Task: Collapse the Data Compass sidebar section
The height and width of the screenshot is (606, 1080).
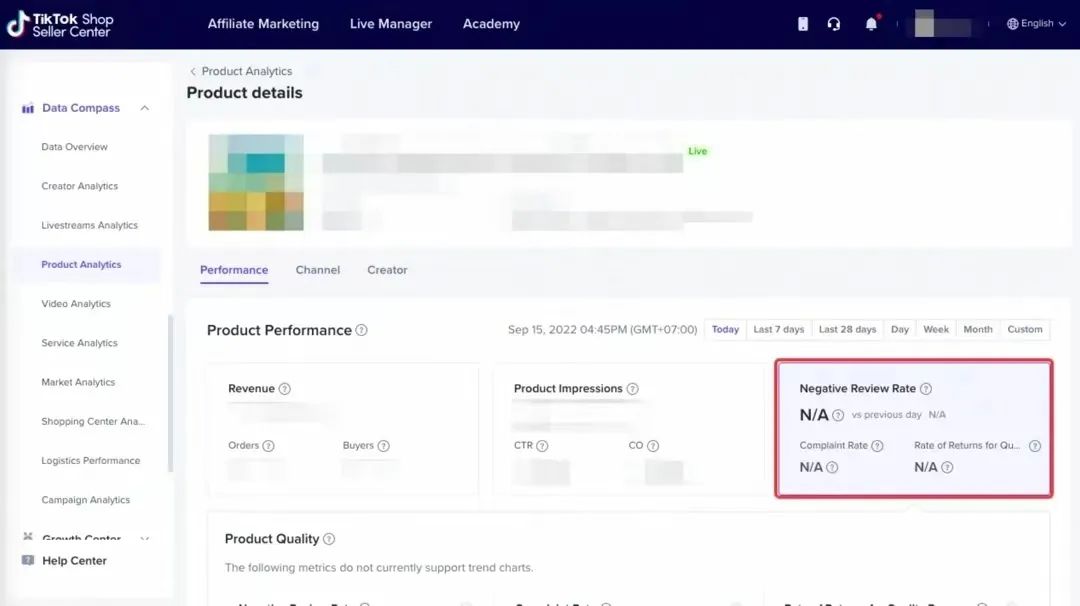Action: tap(145, 108)
